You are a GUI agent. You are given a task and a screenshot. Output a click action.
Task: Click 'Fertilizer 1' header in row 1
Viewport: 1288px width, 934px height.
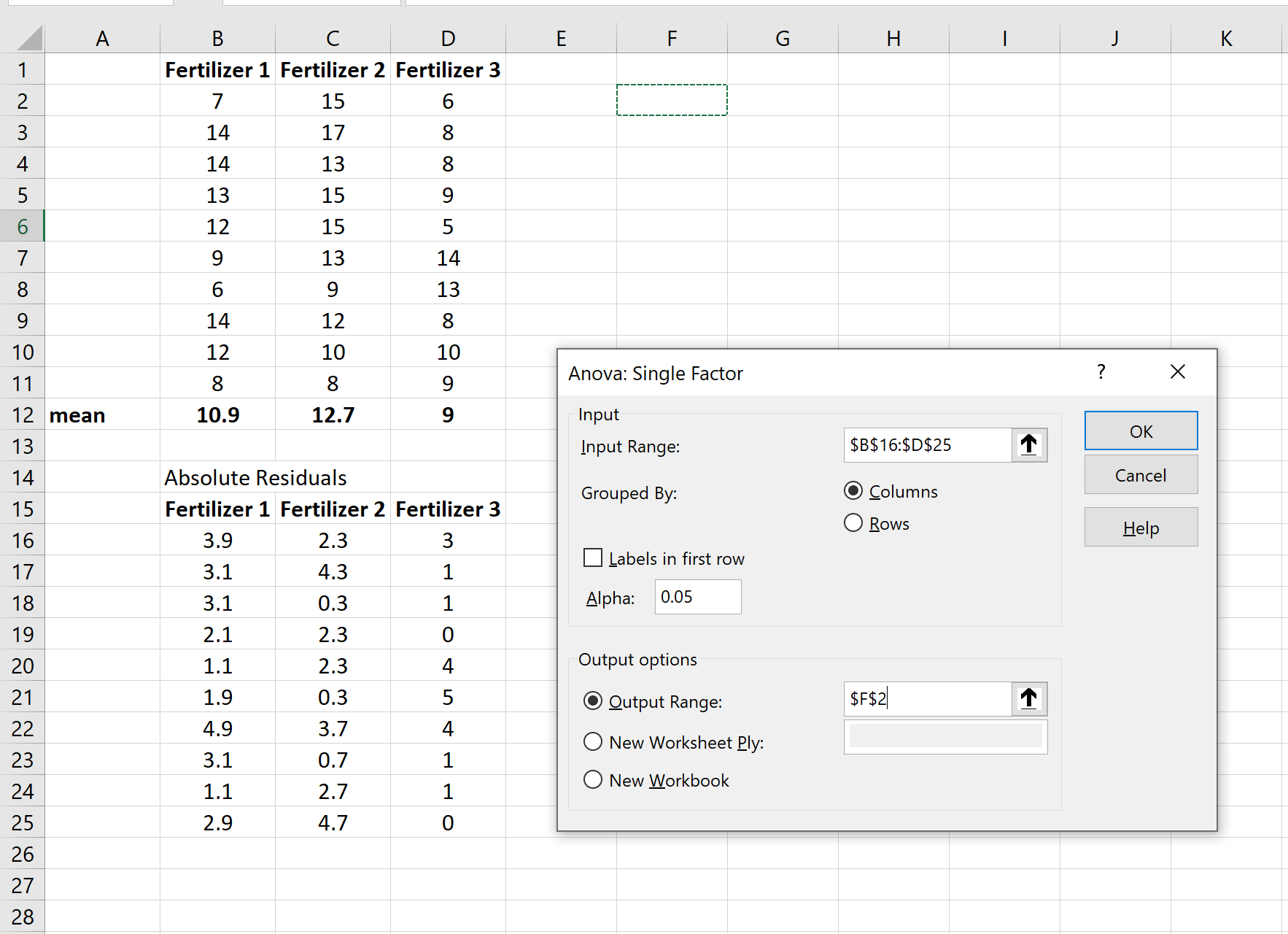[217, 69]
